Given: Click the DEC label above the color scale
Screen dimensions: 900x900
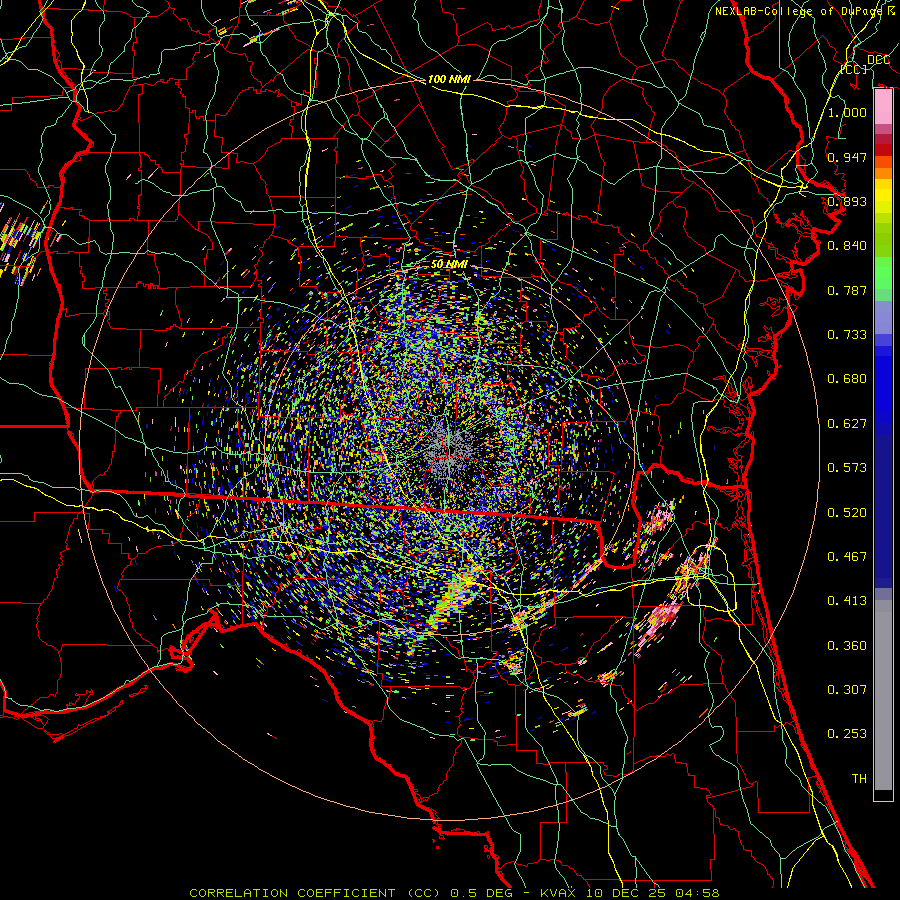Looking at the screenshot, I should pyautogui.click(x=878, y=60).
